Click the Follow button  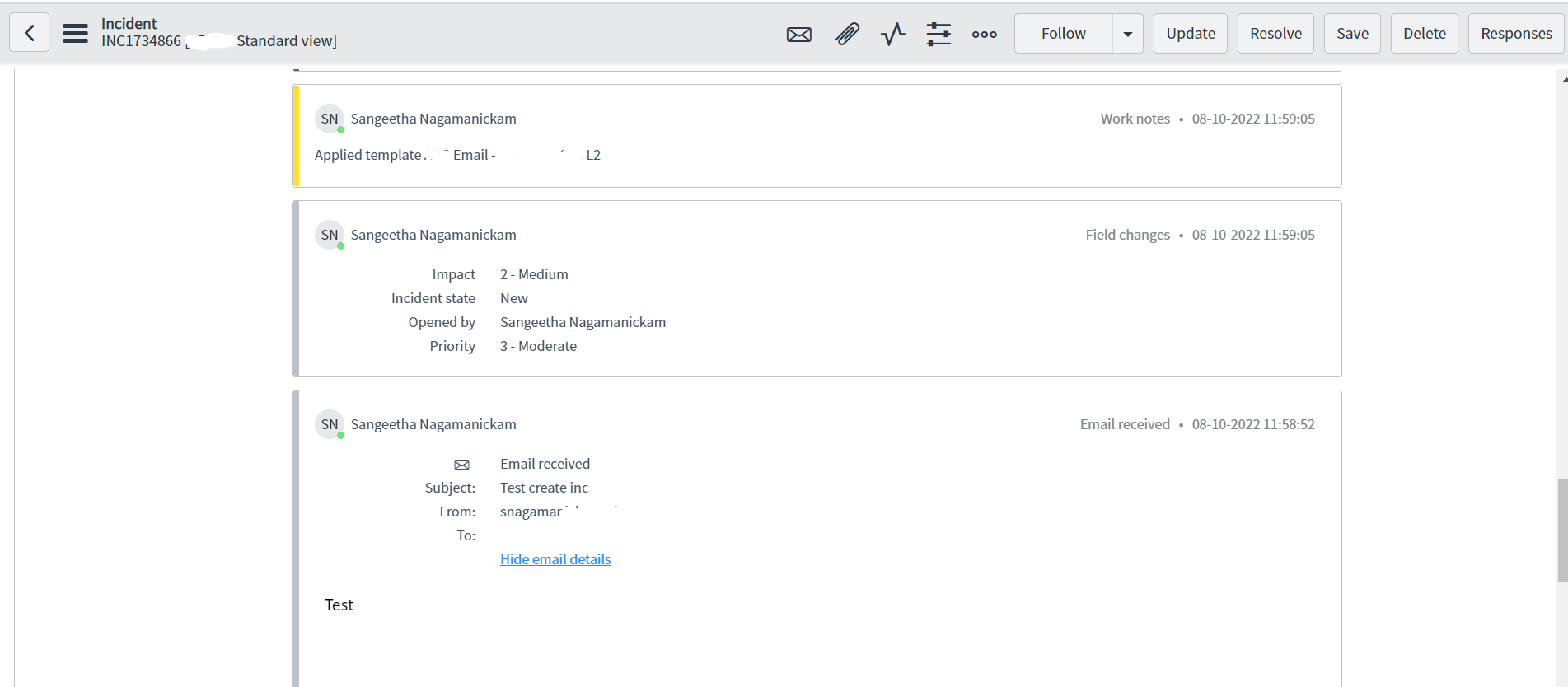point(1063,34)
